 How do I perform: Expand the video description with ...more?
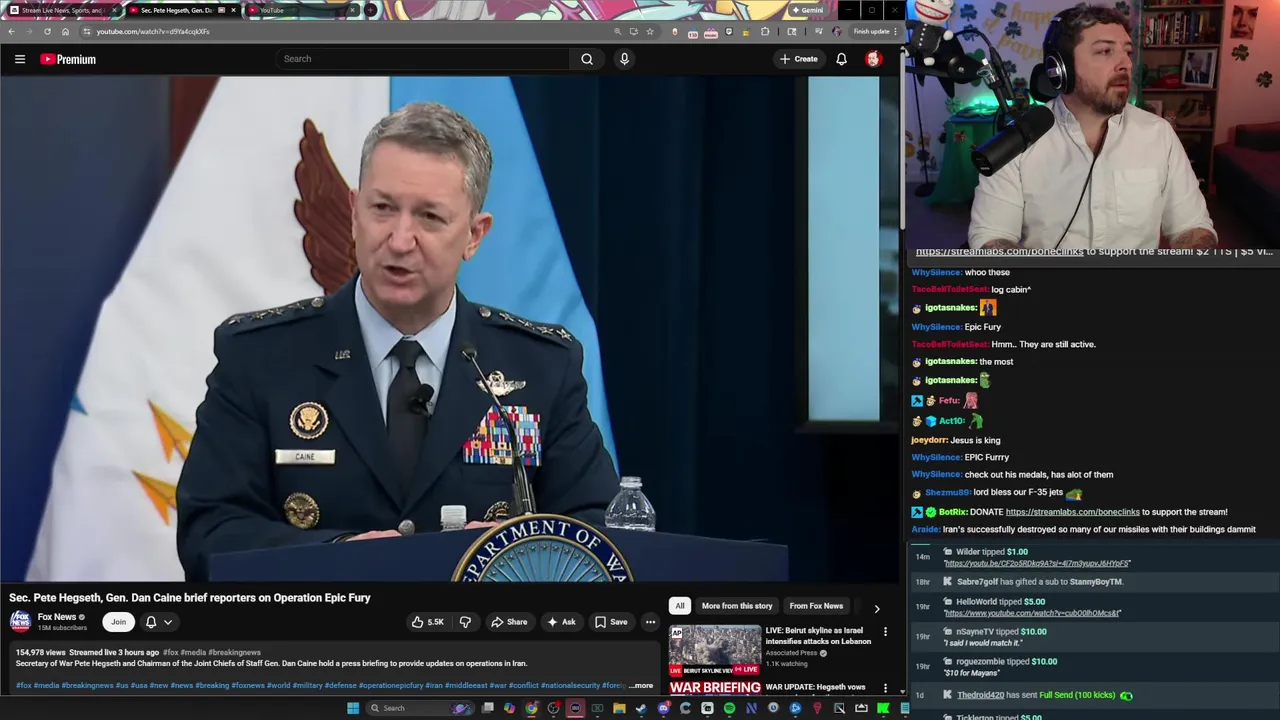pyautogui.click(x=641, y=686)
